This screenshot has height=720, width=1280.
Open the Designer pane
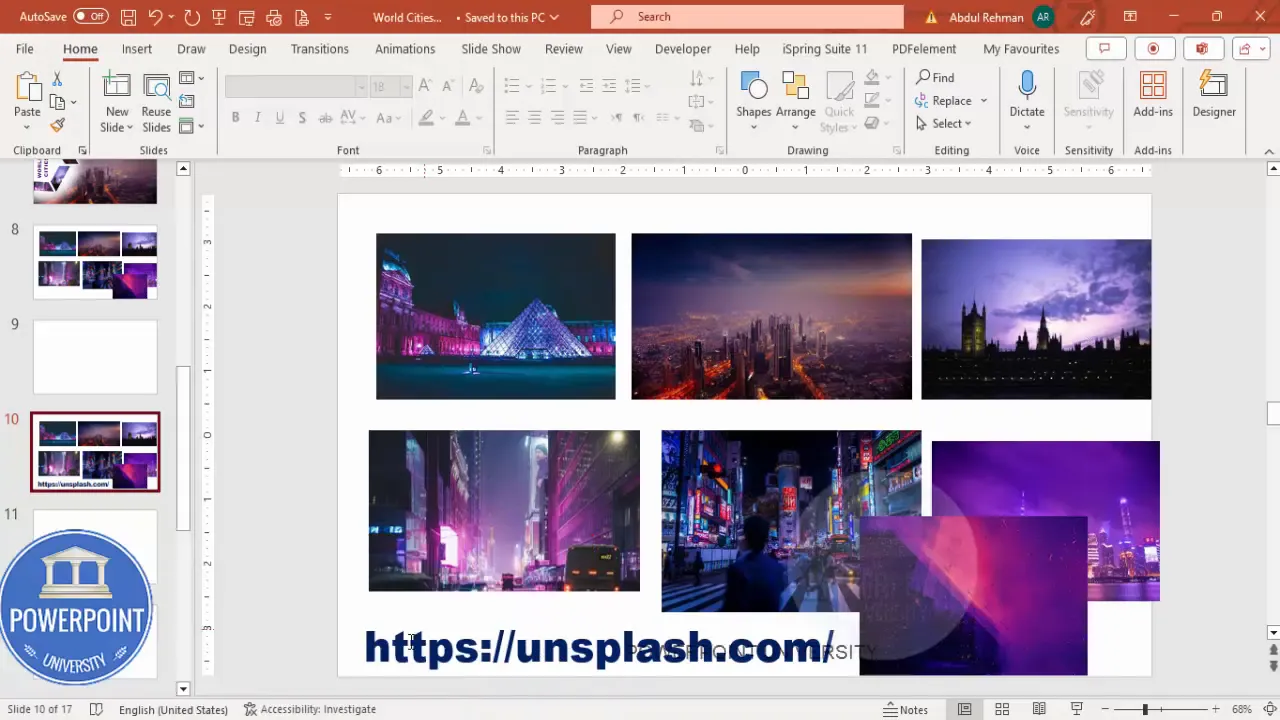pos(1214,95)
